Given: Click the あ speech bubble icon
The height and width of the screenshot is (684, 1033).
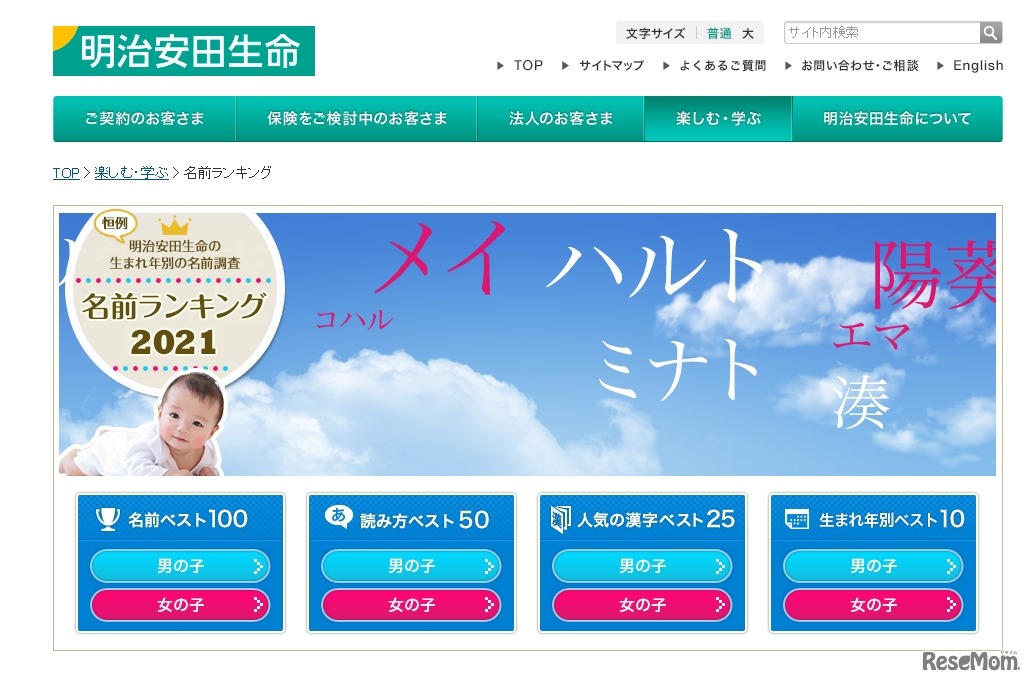Looking at the screenshot, I should (338, 517).
